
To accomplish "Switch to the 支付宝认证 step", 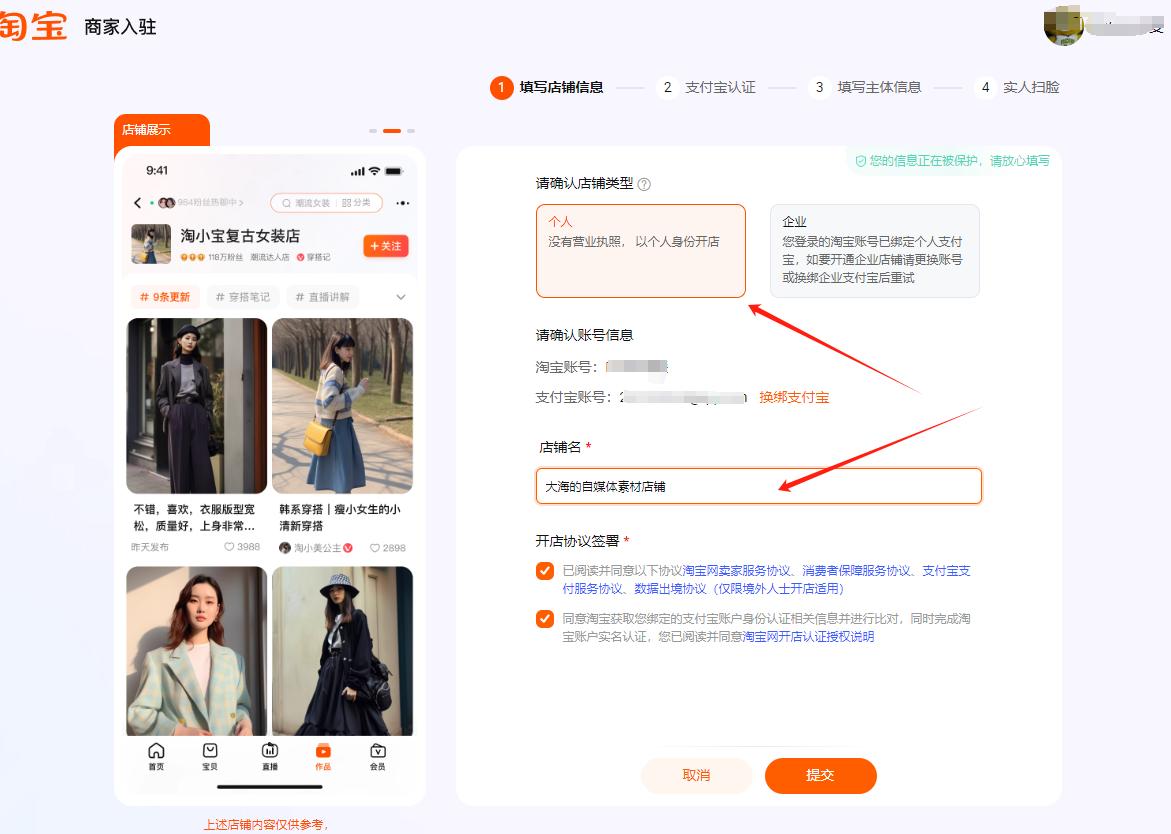I will click(x=720, y=87).
